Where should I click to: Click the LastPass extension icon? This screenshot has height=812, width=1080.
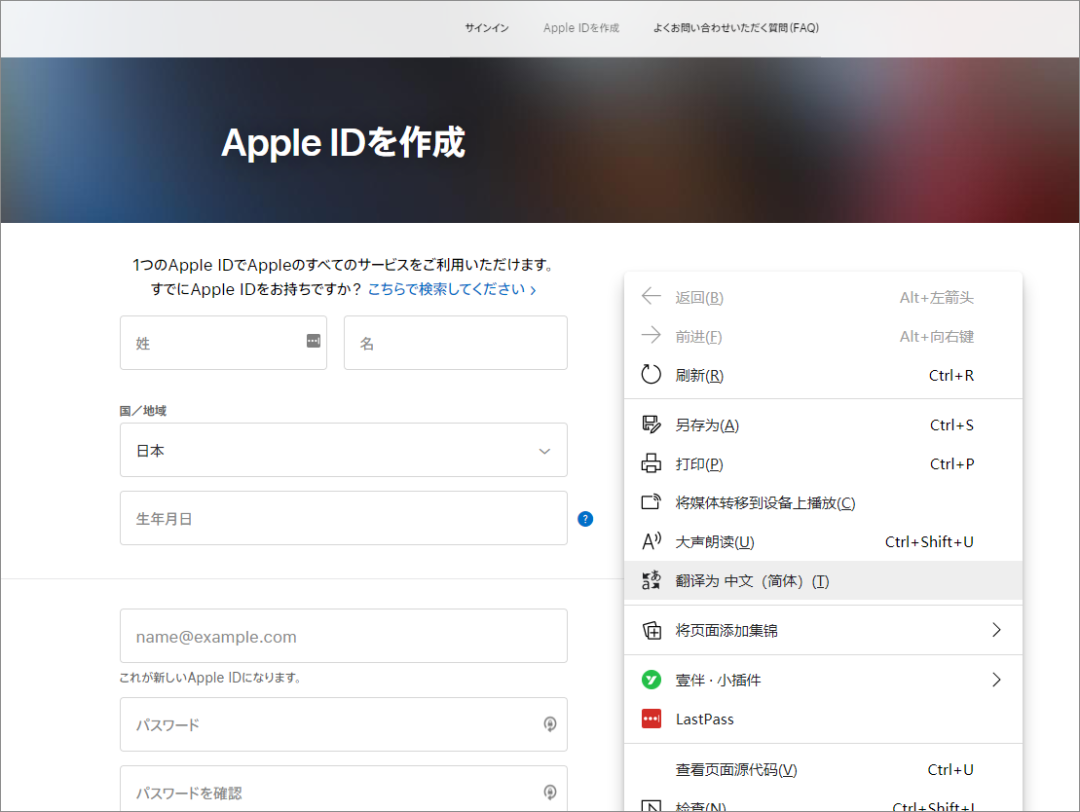[x=651, y=718]
